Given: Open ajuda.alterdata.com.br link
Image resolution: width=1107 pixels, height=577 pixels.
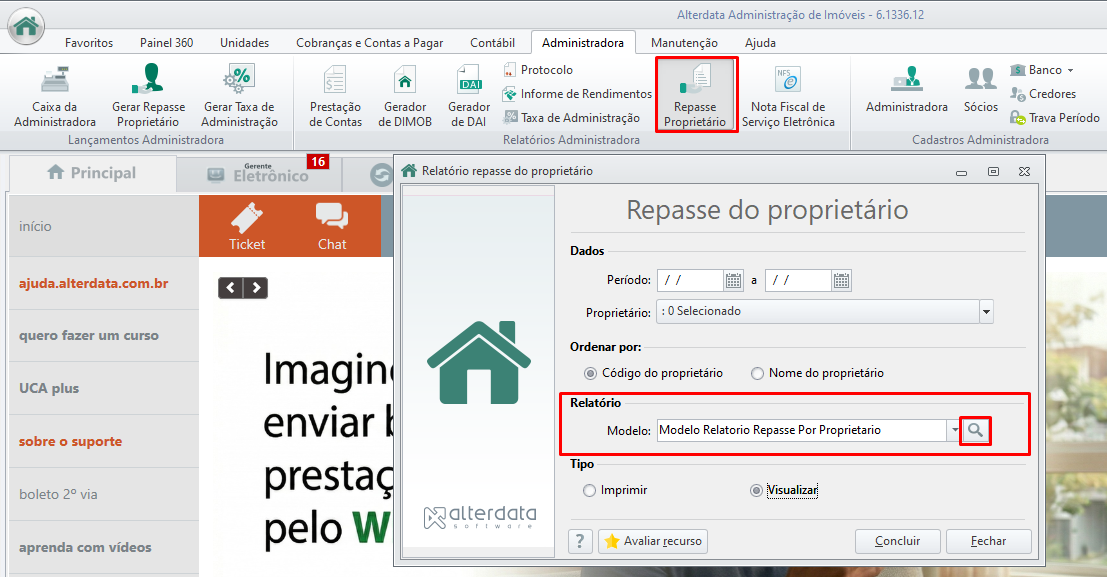Looking at the screenshot, I should pyautogui.click(x=94, y=284).
